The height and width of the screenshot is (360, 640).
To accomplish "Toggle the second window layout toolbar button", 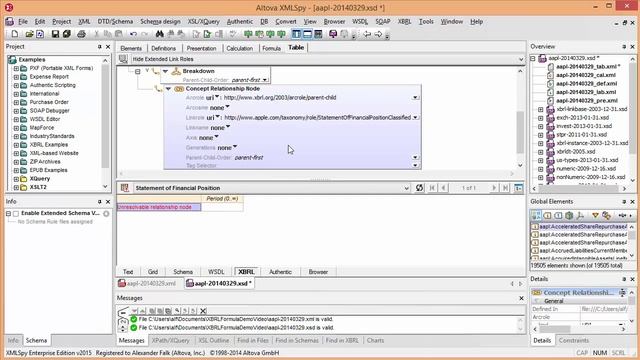I will (x=307, y=34).
